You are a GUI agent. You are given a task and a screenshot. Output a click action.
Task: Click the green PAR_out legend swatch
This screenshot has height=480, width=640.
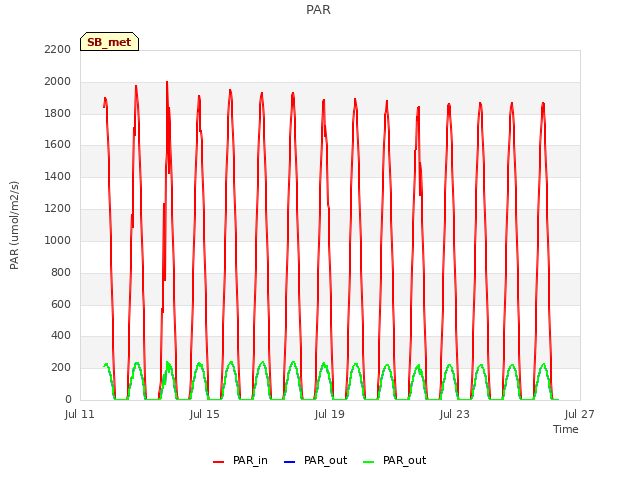[369, 462]
